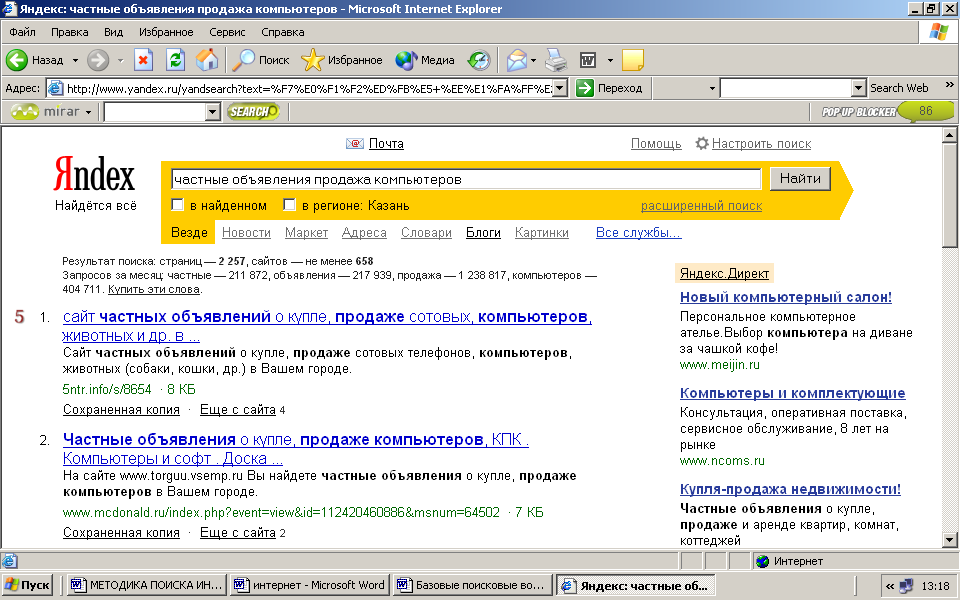The height and width of the screenshot is (600, 960).
Task: Edit with Microsoft Word toolbar icon
Action: pyautogui.click(x=588, y=60)
